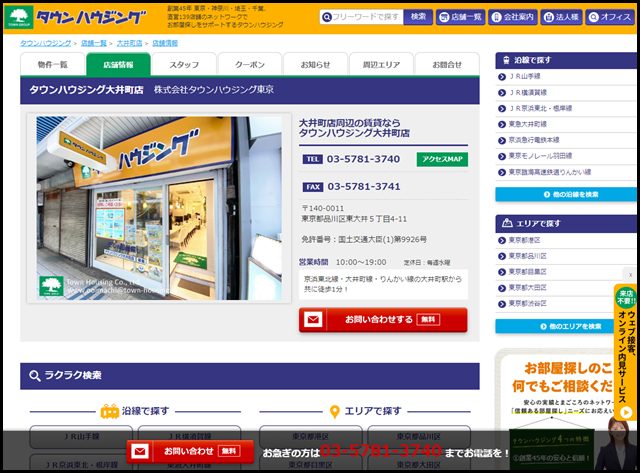Open the 法人様 header button
640x473 pixels.
[561, 17]
